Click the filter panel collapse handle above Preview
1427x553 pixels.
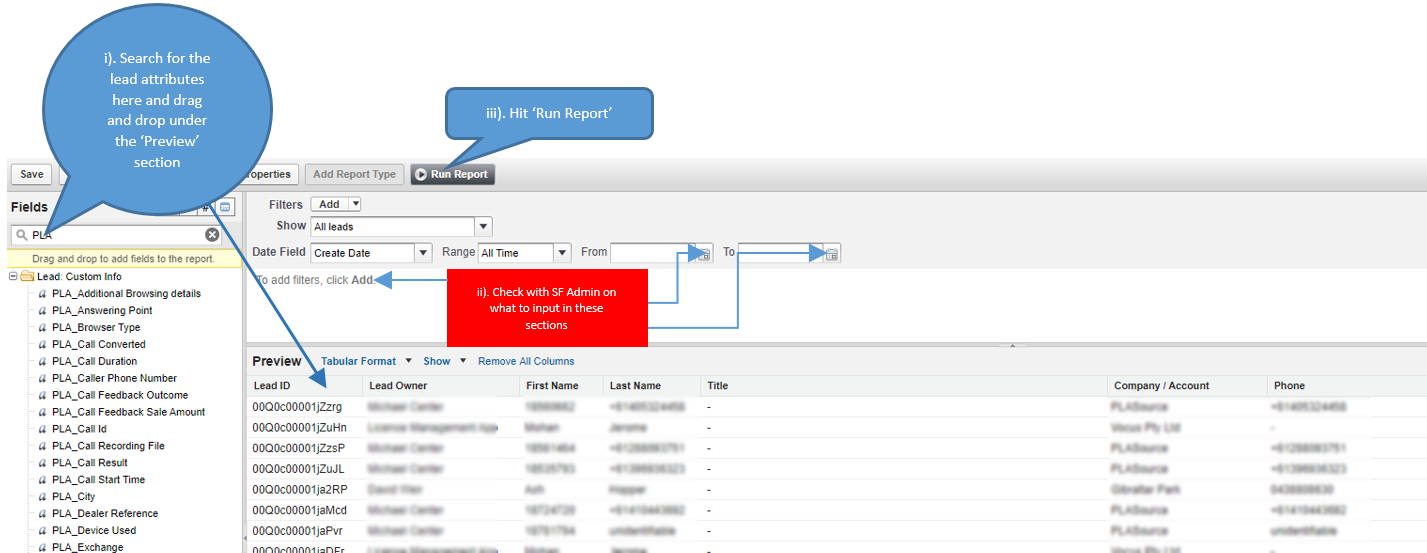click(x=1011, y=345)
